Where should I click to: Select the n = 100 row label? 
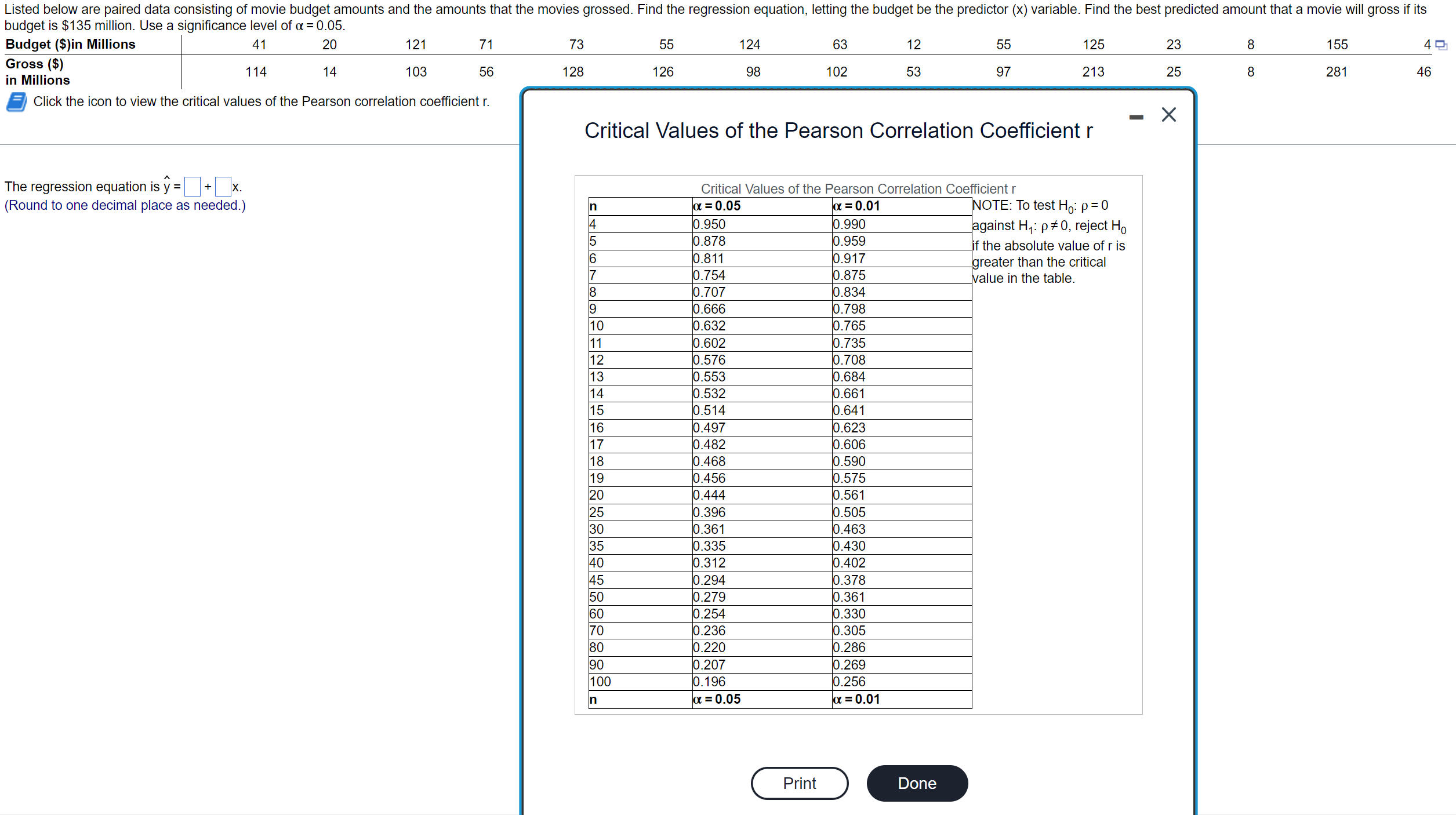pos(600,682)
